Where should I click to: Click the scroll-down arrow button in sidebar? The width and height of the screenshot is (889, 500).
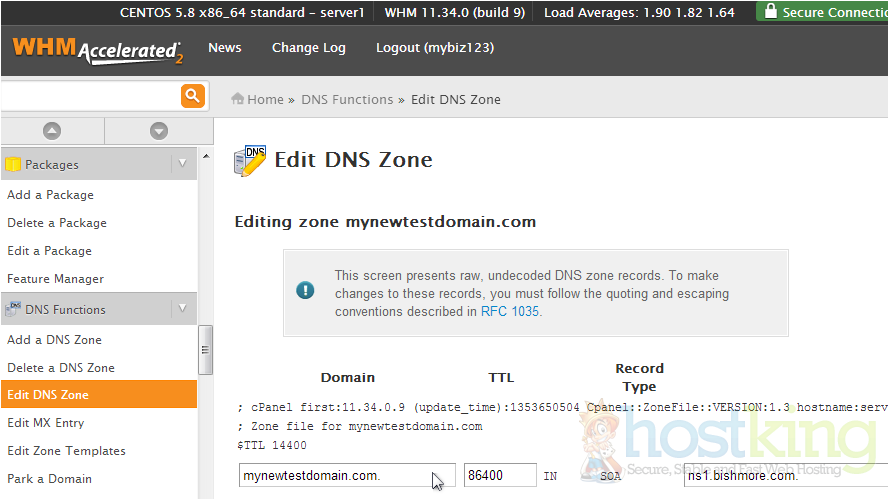click(x=158, y=131)
